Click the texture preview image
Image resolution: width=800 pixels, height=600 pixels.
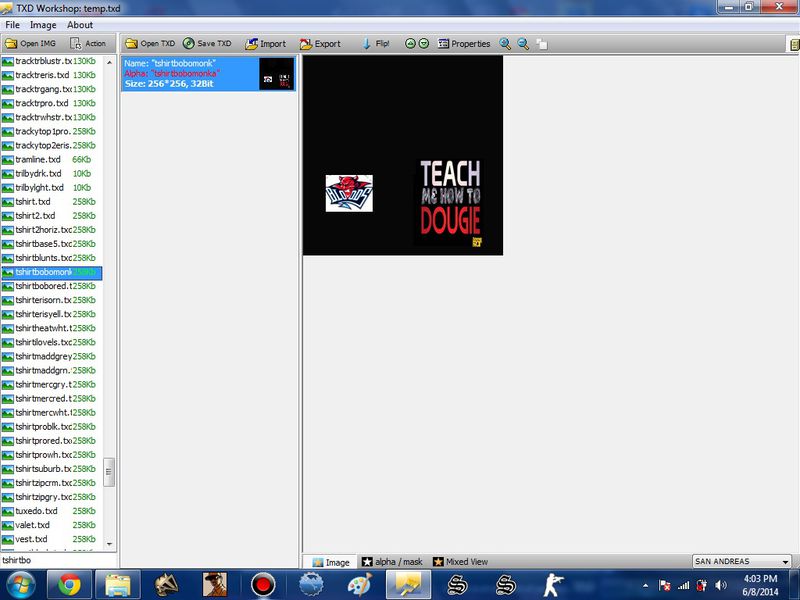(403, 155)
